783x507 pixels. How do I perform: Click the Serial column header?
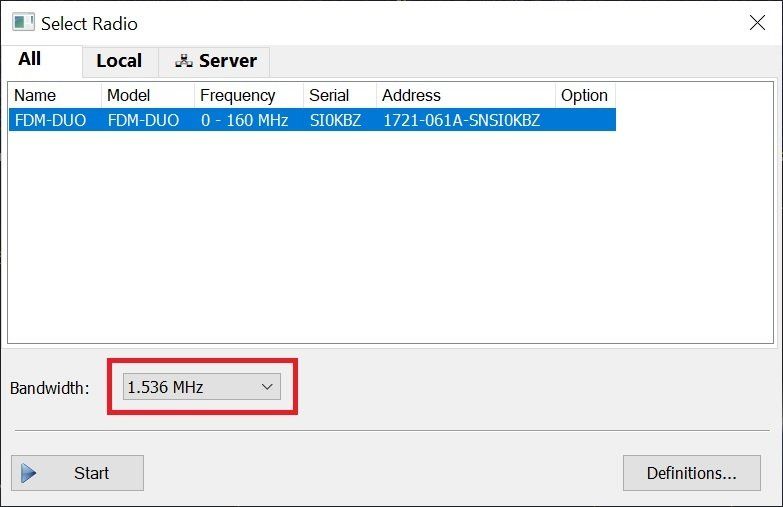pos(340,95)
